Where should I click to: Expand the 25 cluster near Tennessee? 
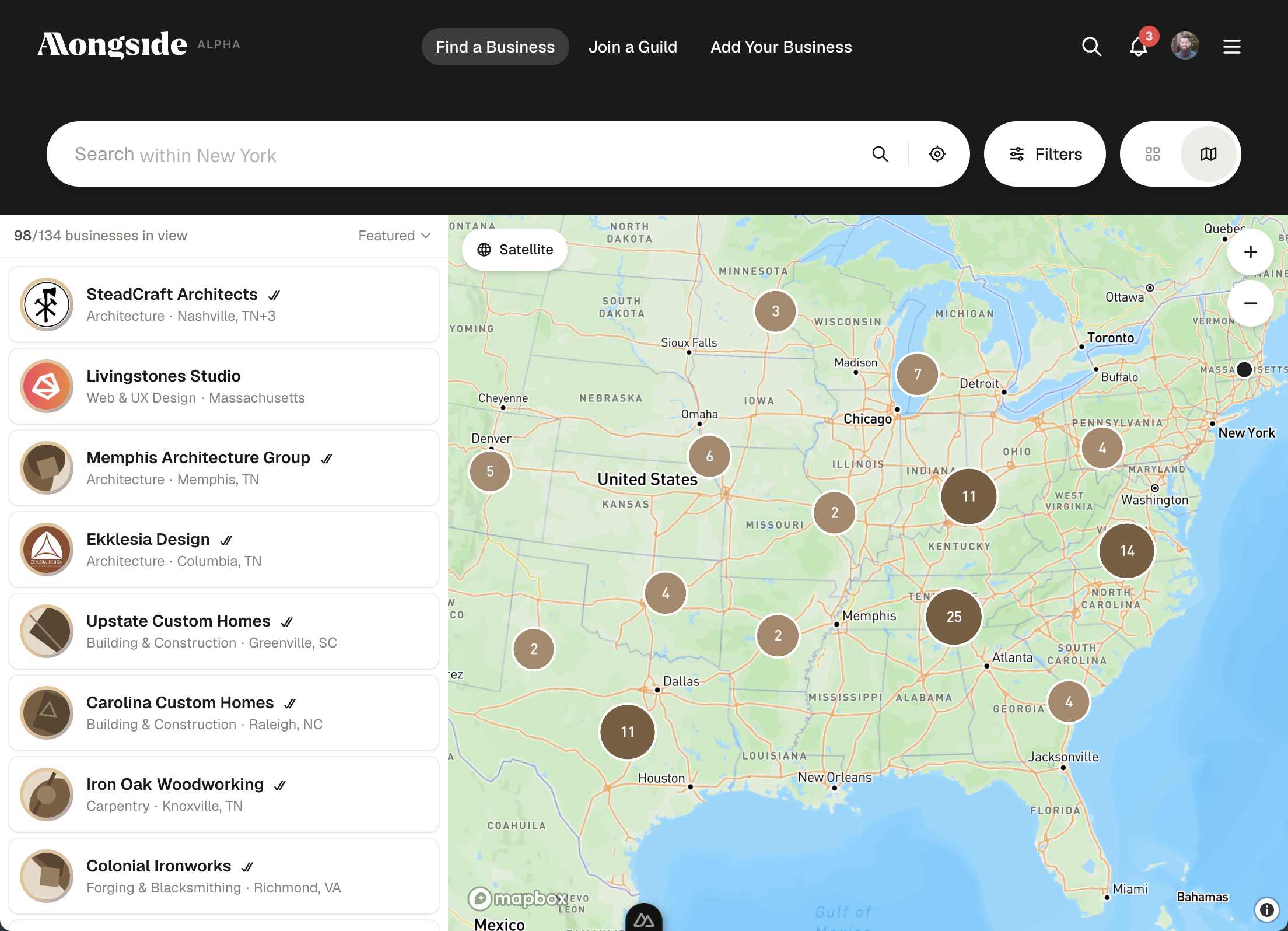[954, 617]
